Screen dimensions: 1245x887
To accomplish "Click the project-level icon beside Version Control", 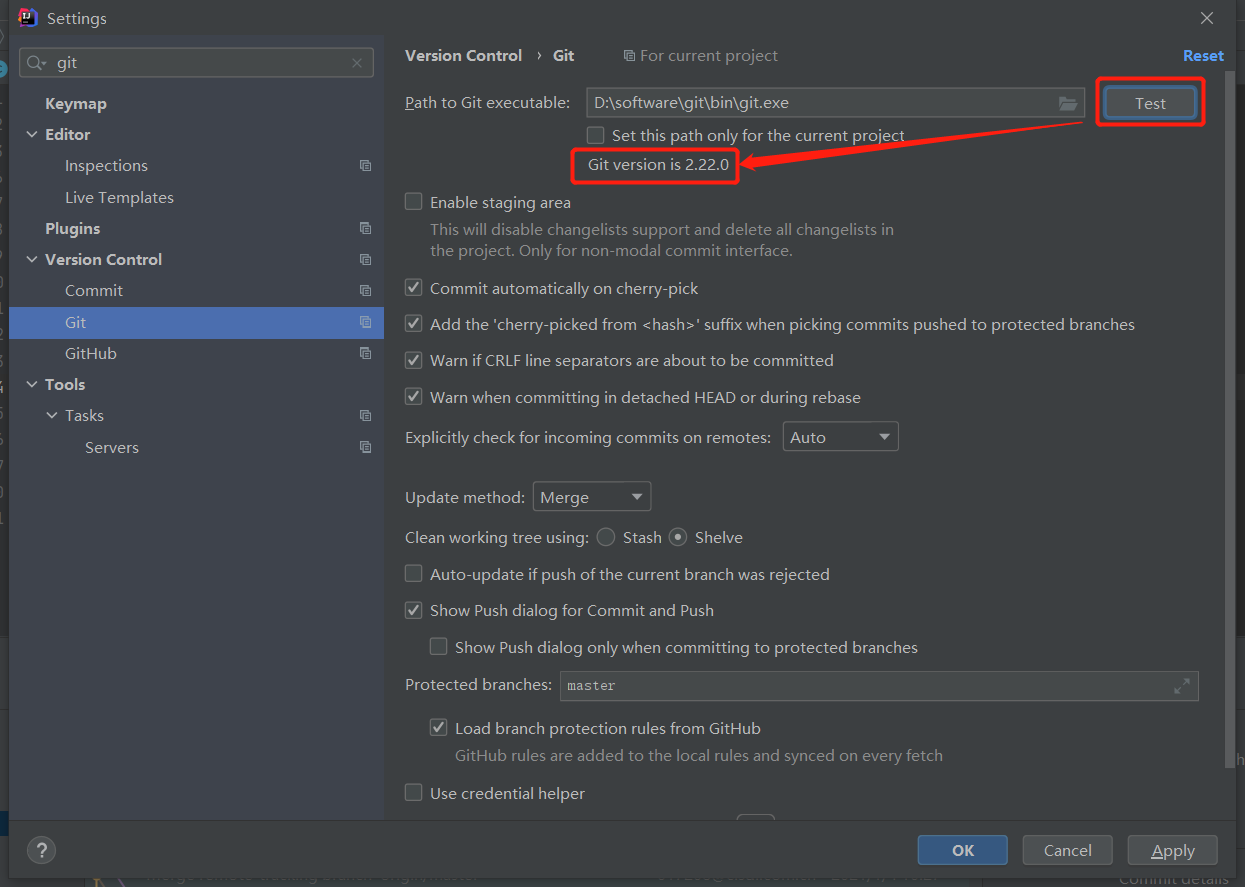I will click(365, 259).
